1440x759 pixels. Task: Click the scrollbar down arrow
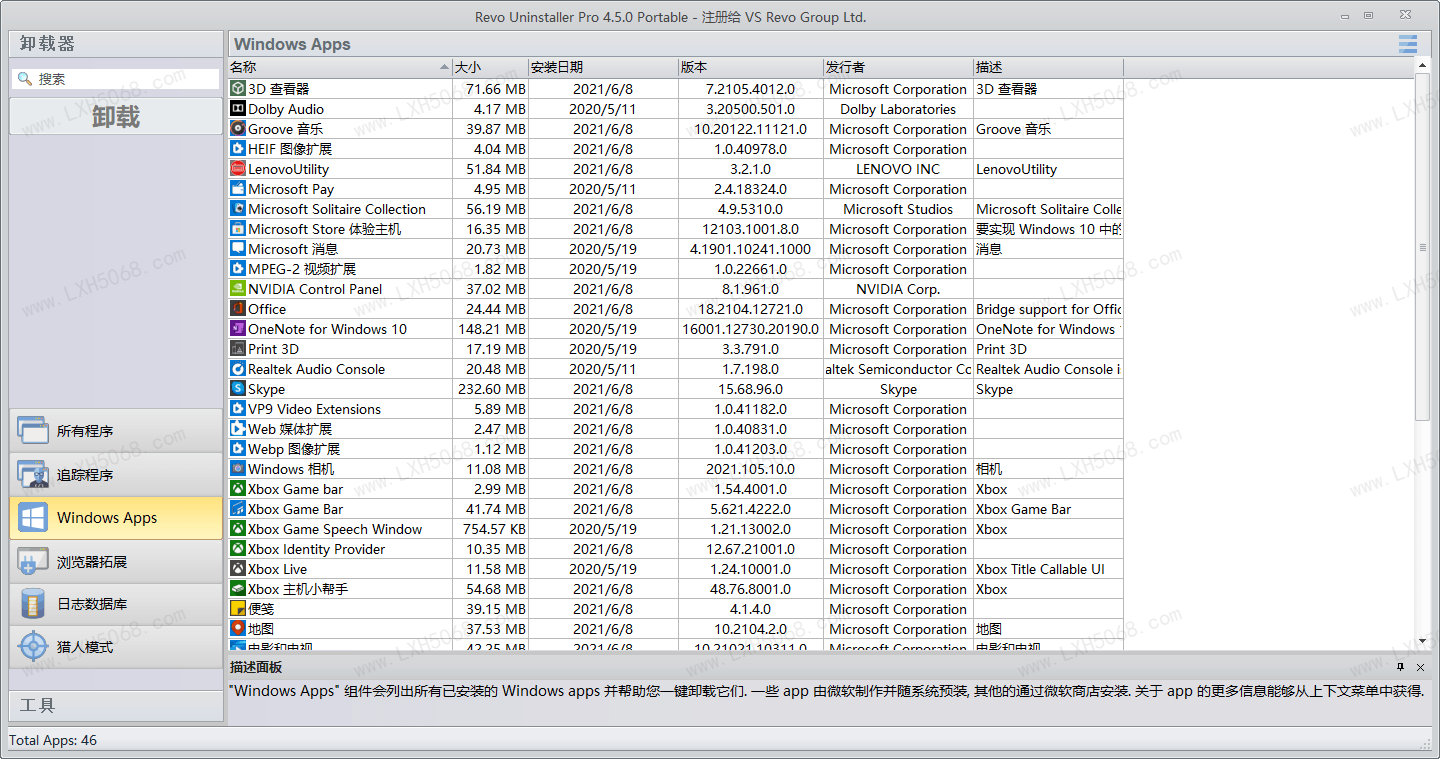(1423, 642)
